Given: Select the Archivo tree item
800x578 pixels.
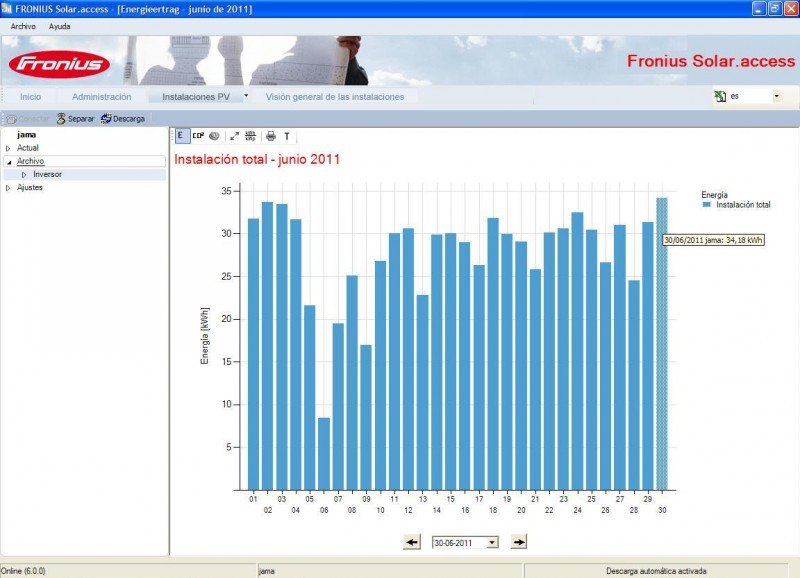Looking at the screenshot, I should point(31,161).
